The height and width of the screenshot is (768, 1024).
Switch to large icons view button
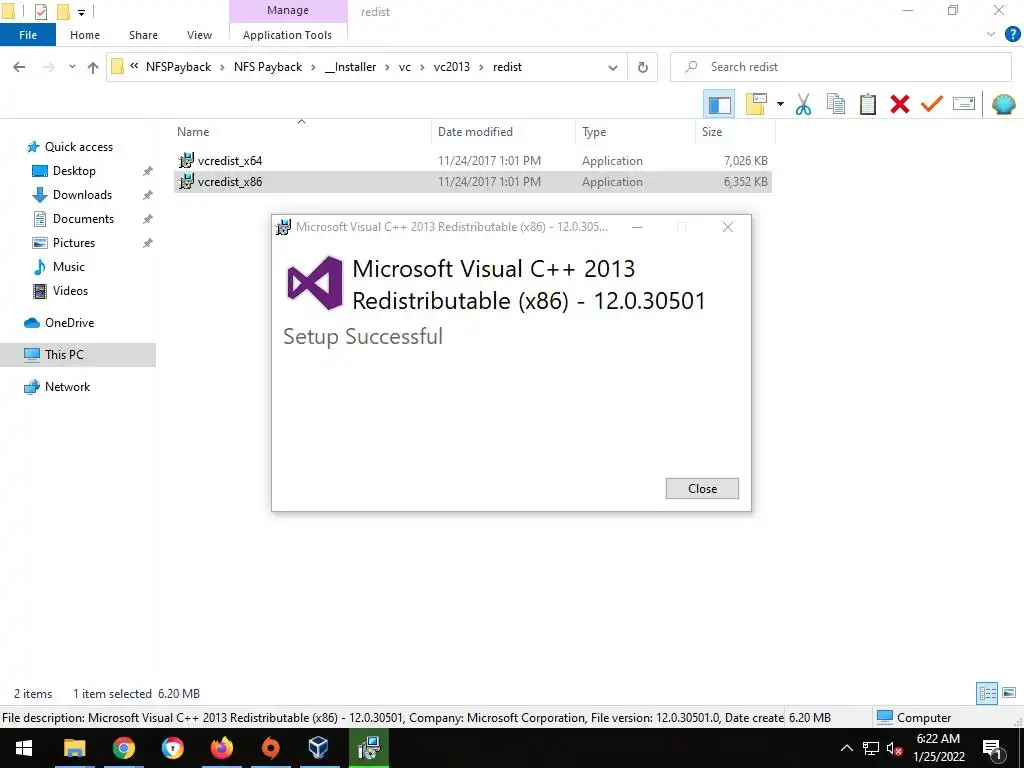(1009, 694)
